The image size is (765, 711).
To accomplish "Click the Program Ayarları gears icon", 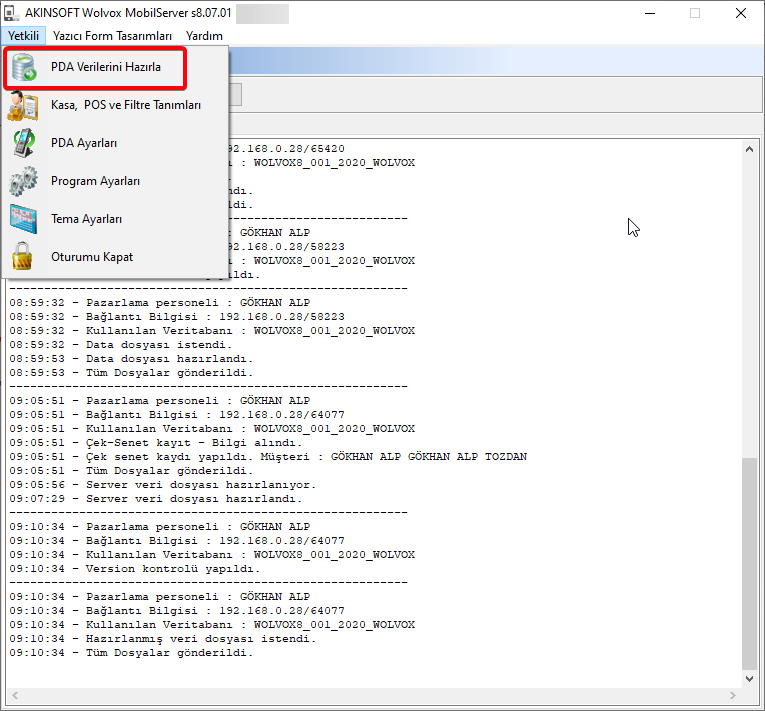I will [x=23, y=181].
